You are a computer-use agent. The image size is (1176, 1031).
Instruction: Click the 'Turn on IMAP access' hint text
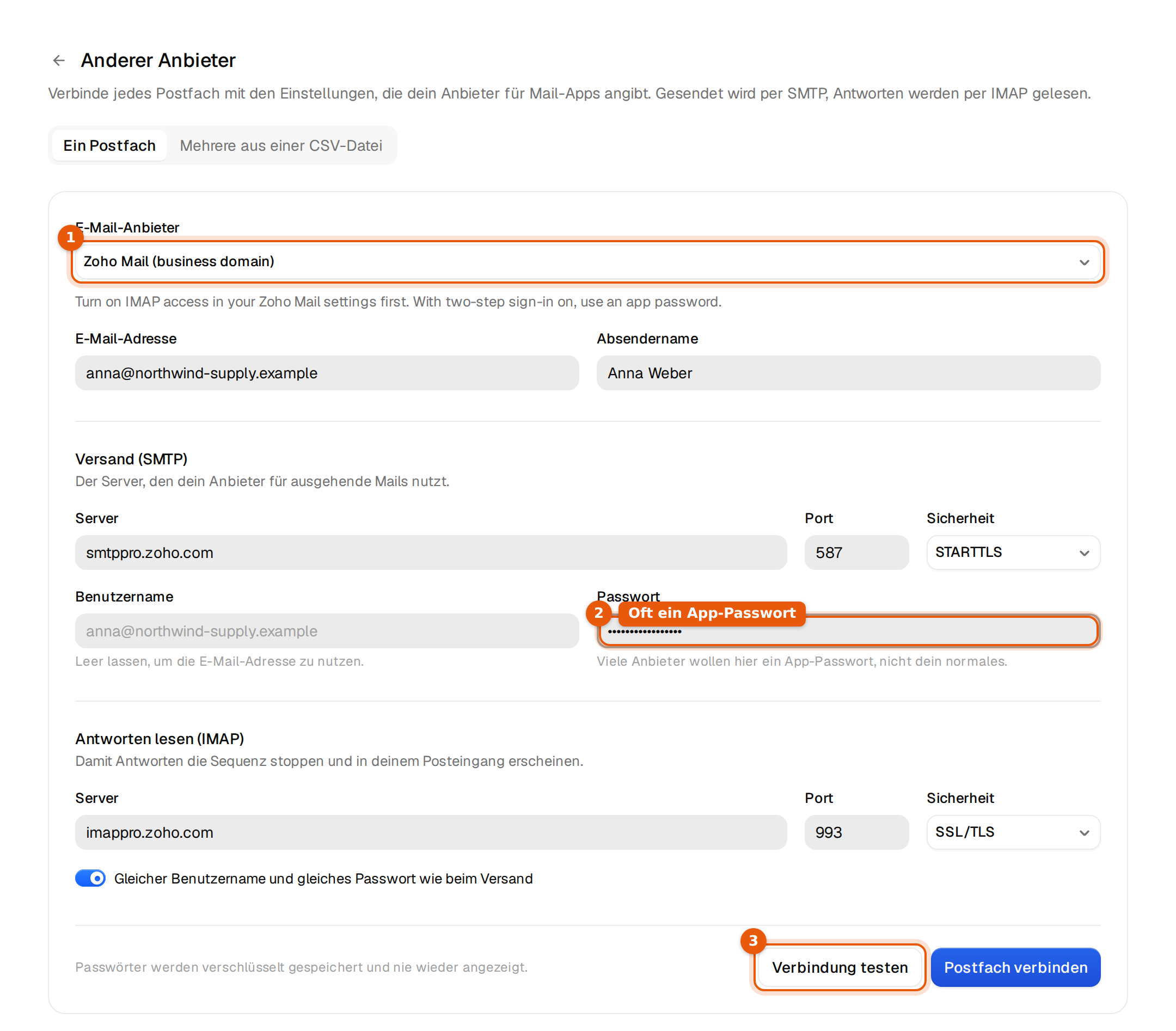[398, 302]
